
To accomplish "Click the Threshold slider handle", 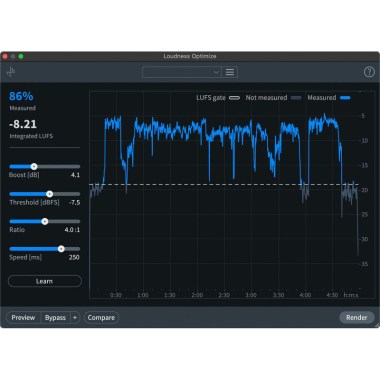I will click(49, 194).
